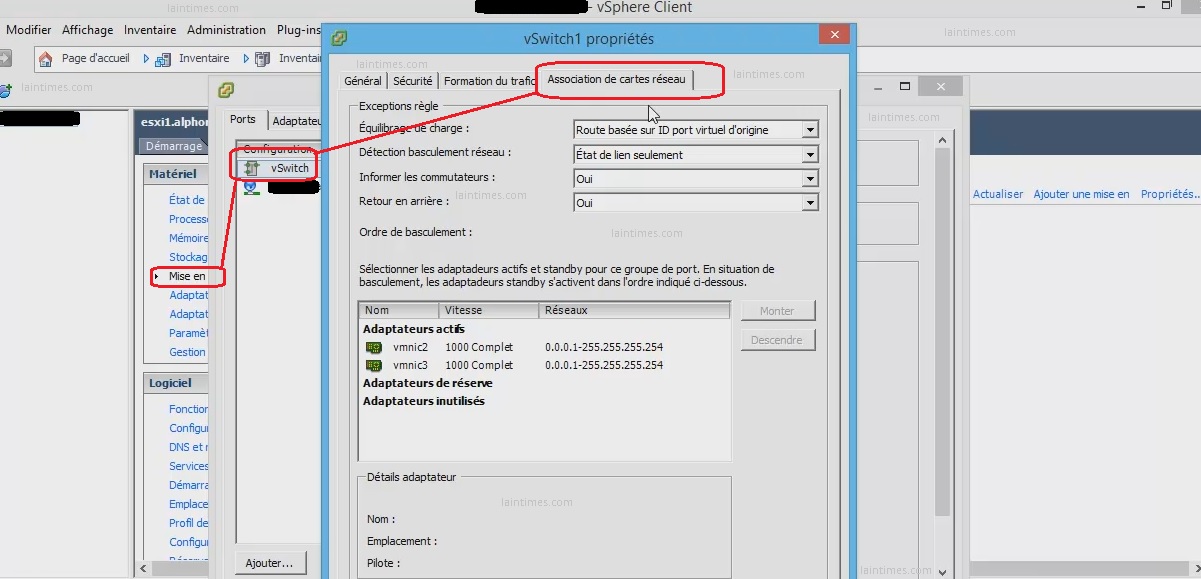Click Page d'accueil in the navigation toolbar

(96, 59)
